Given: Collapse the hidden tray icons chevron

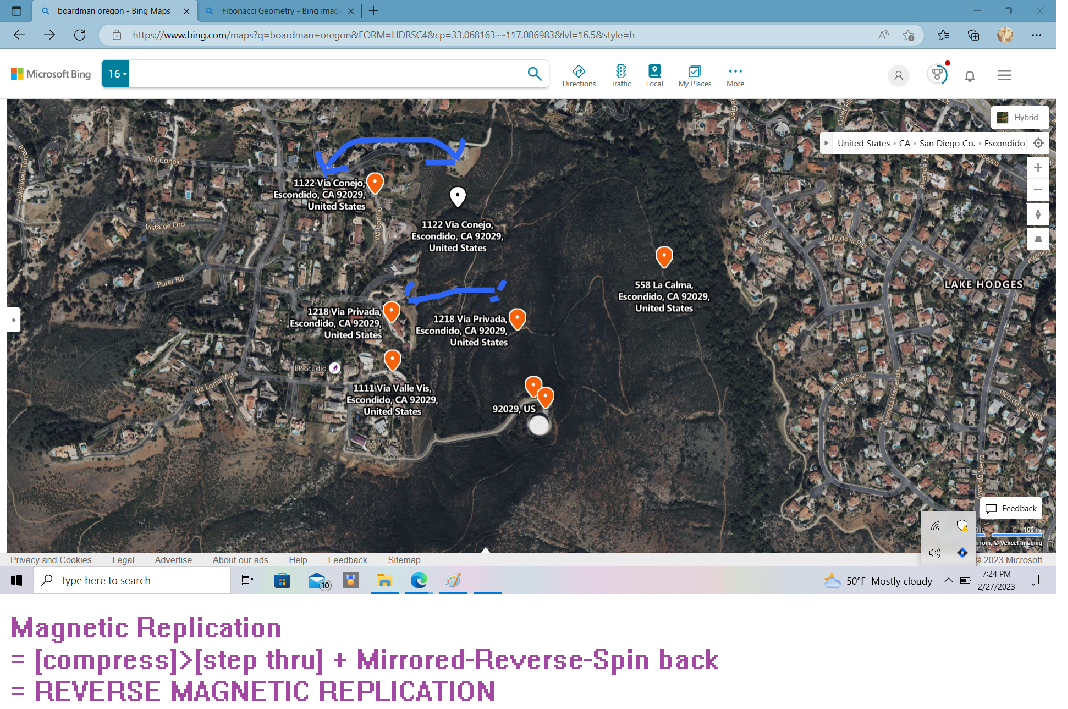Looking at the screenshot, I should [948, 580].
